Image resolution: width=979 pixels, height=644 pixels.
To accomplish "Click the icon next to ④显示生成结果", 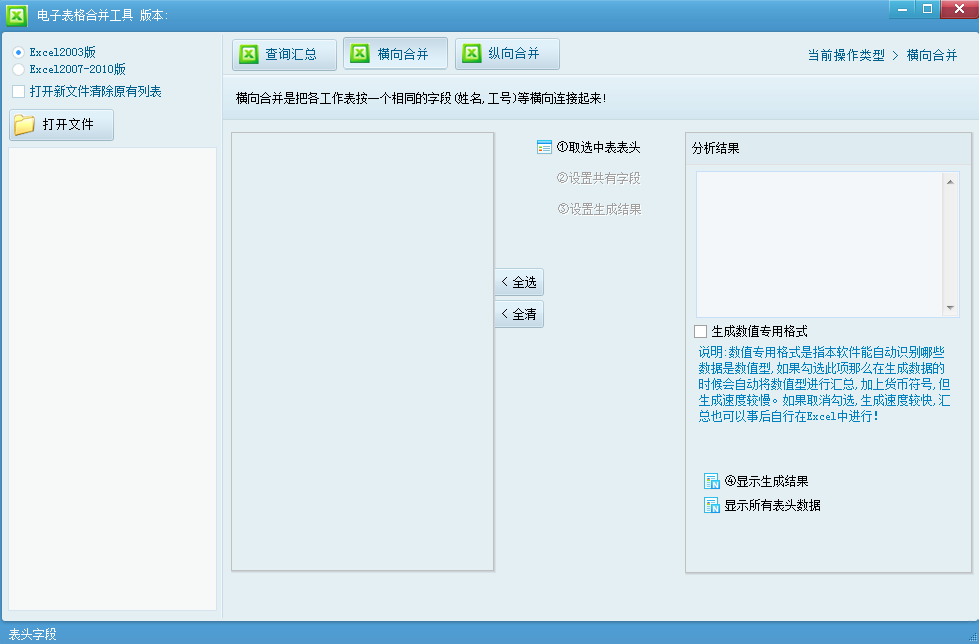I will tap(712, 481).
